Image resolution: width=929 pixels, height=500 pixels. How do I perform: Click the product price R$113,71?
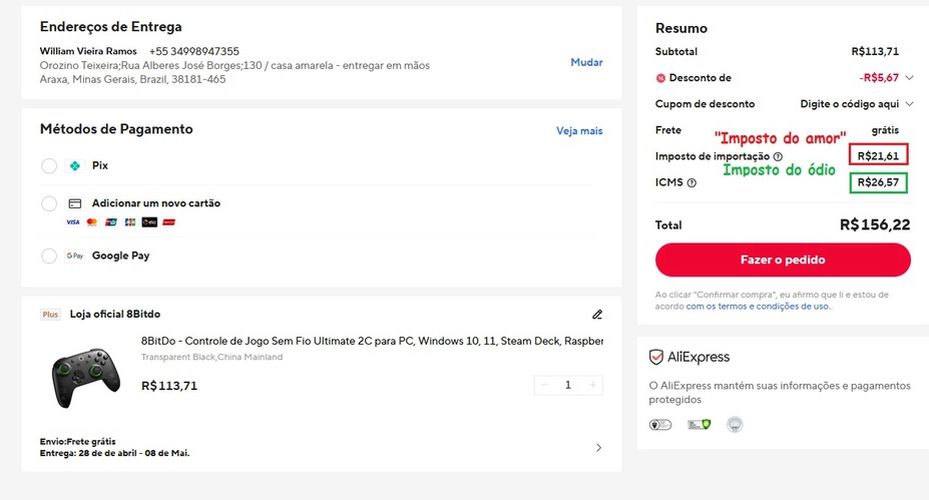pos(169,386)
